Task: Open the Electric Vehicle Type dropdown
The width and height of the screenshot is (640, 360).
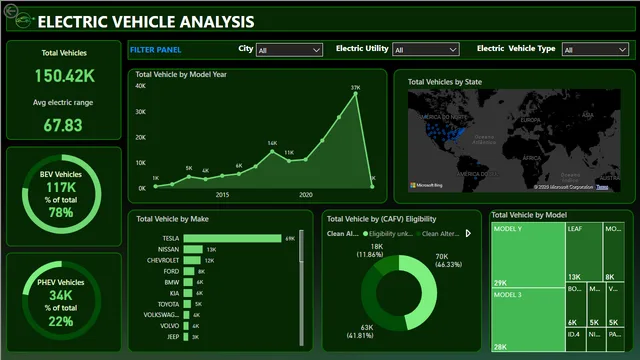Action: [595, 50]
